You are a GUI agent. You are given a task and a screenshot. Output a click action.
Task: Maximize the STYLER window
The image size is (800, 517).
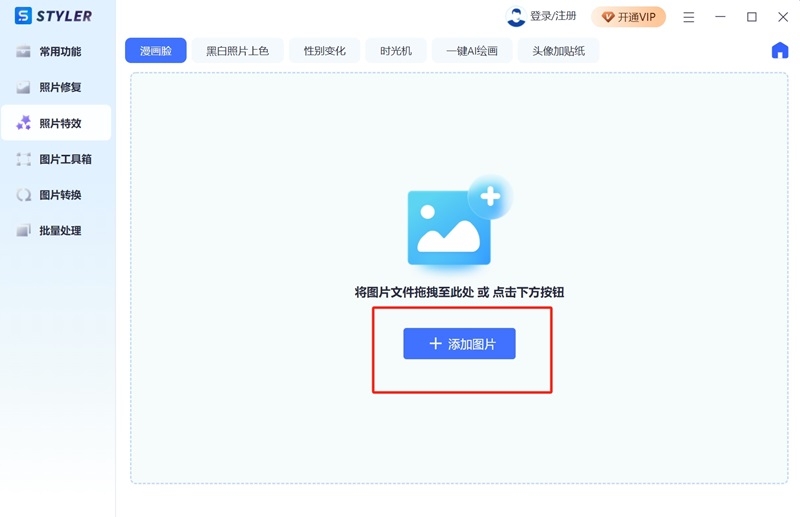752,17
